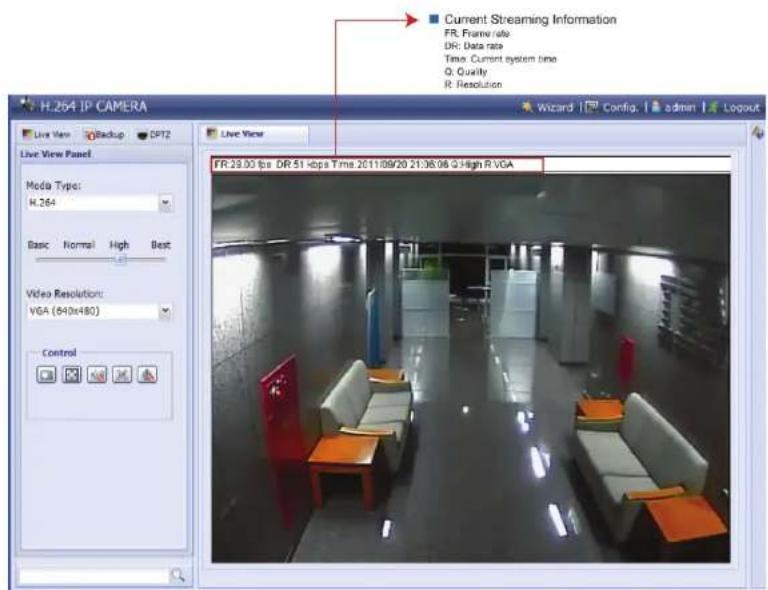Click the fourth Control panel icon
The height and width of the screenshot is (590, 768).
[122, 375]
